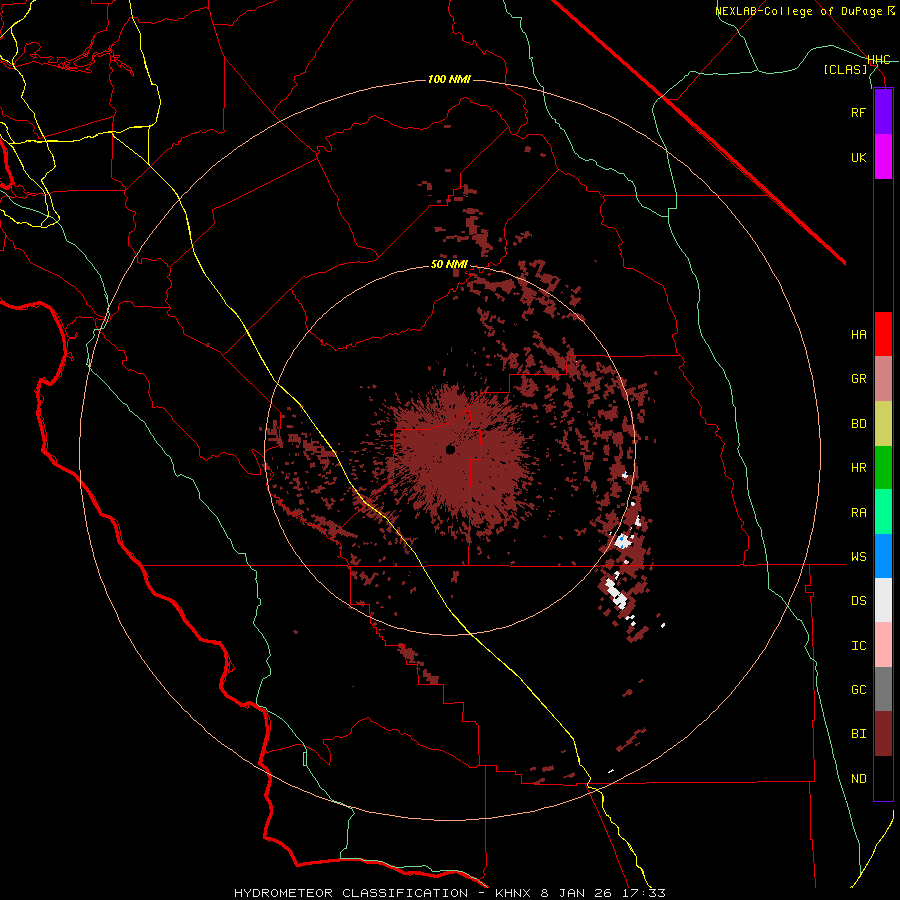Image resolution: width=900 pixels, height=900 pixels.
Task: Click the GC legend label
Action: click(858, 690)
